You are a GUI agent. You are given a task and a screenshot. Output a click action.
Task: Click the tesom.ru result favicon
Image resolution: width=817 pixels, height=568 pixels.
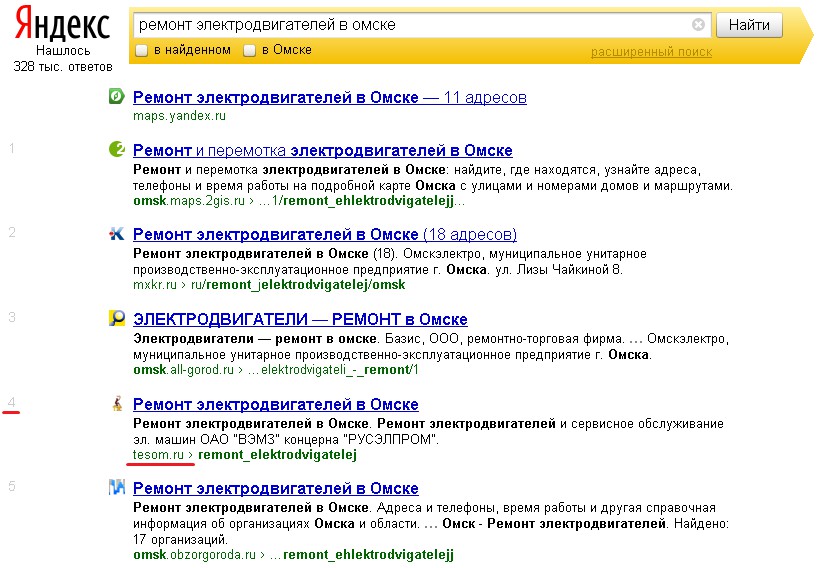118,403
